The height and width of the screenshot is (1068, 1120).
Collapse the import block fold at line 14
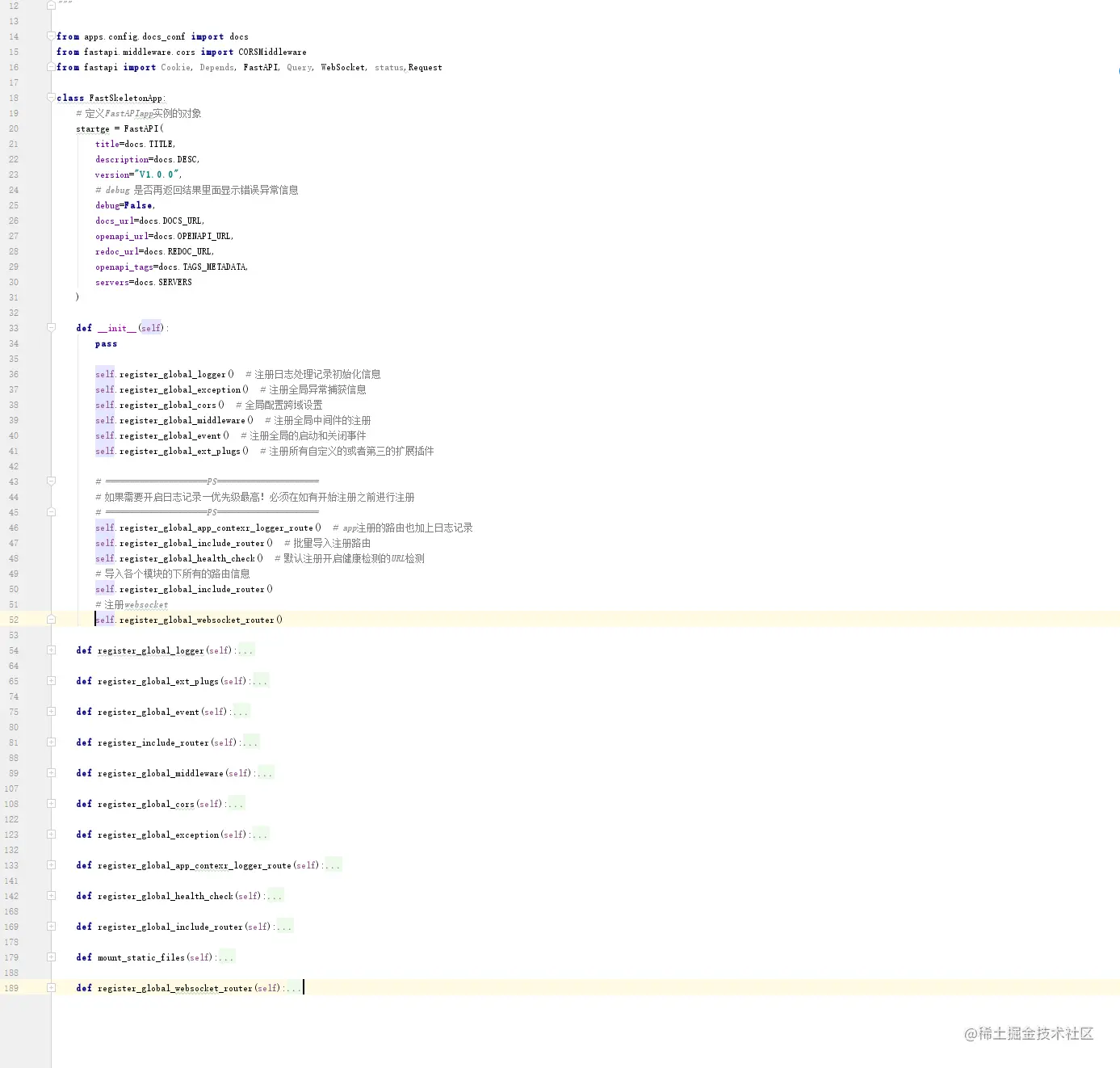click(51, 36)
